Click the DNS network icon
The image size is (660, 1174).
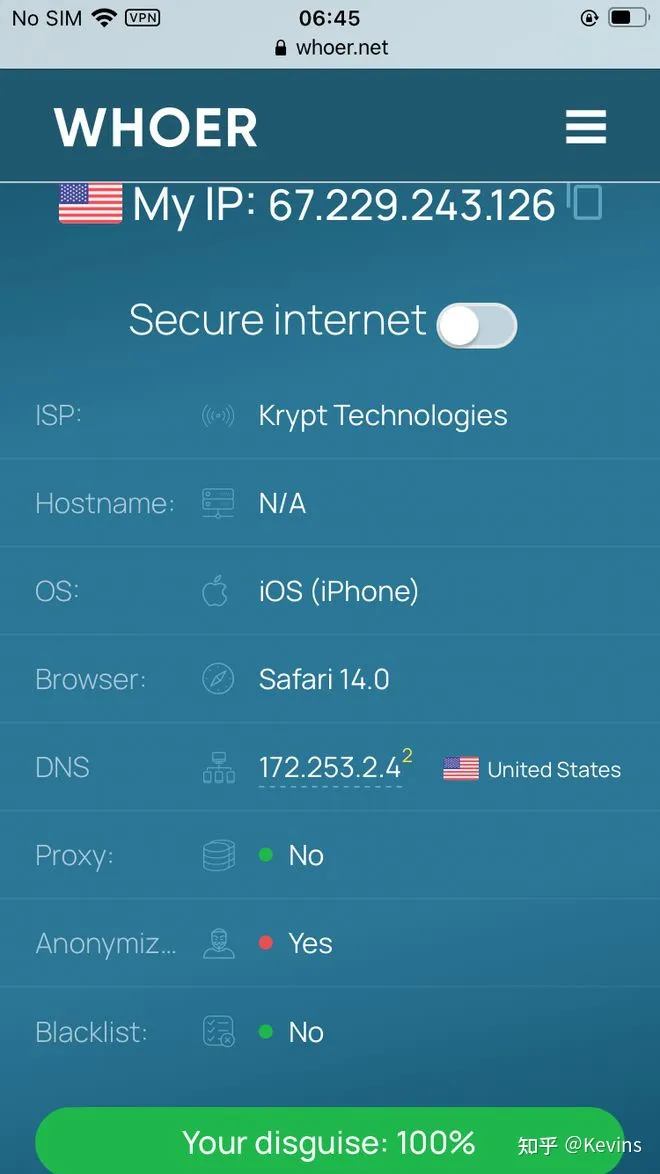(x=218, y=768)
